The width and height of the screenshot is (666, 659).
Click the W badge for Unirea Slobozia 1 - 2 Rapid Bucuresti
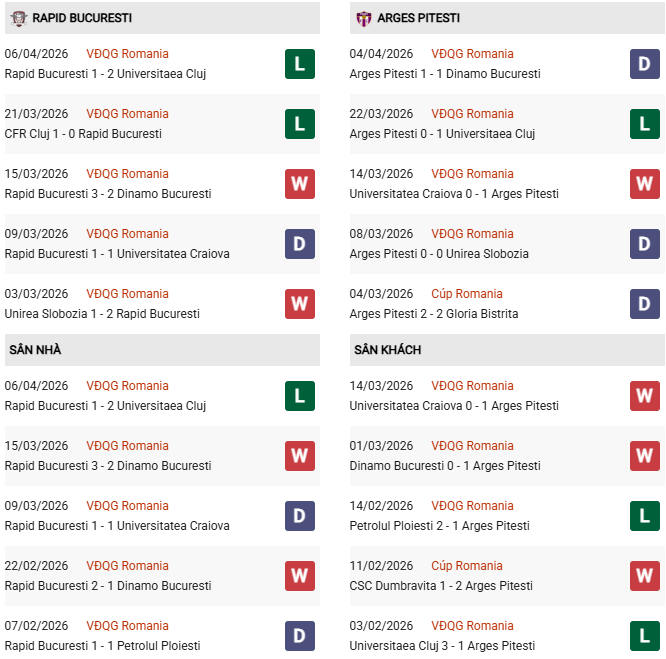pos(300,304)
